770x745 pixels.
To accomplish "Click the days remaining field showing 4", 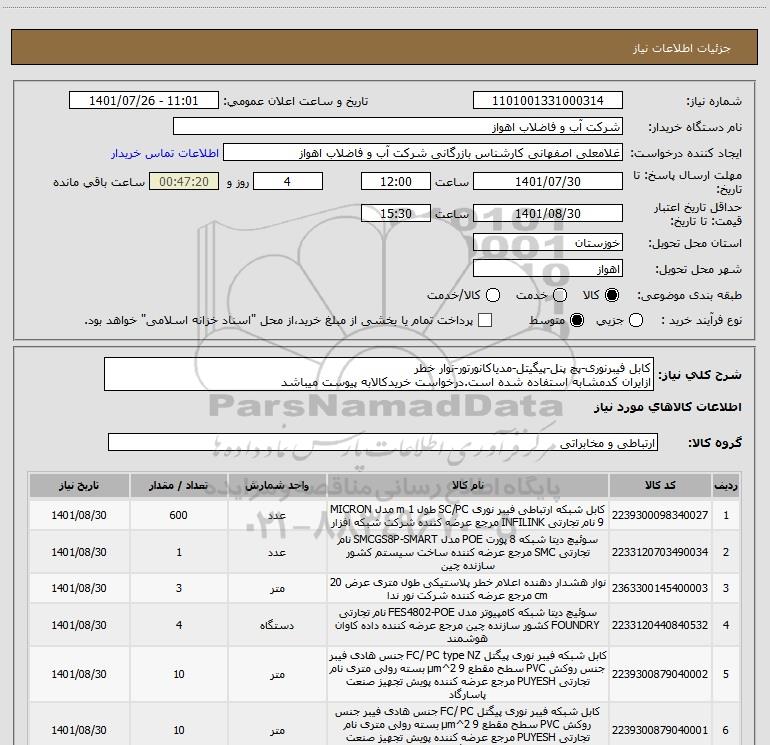I will [288, 181].
